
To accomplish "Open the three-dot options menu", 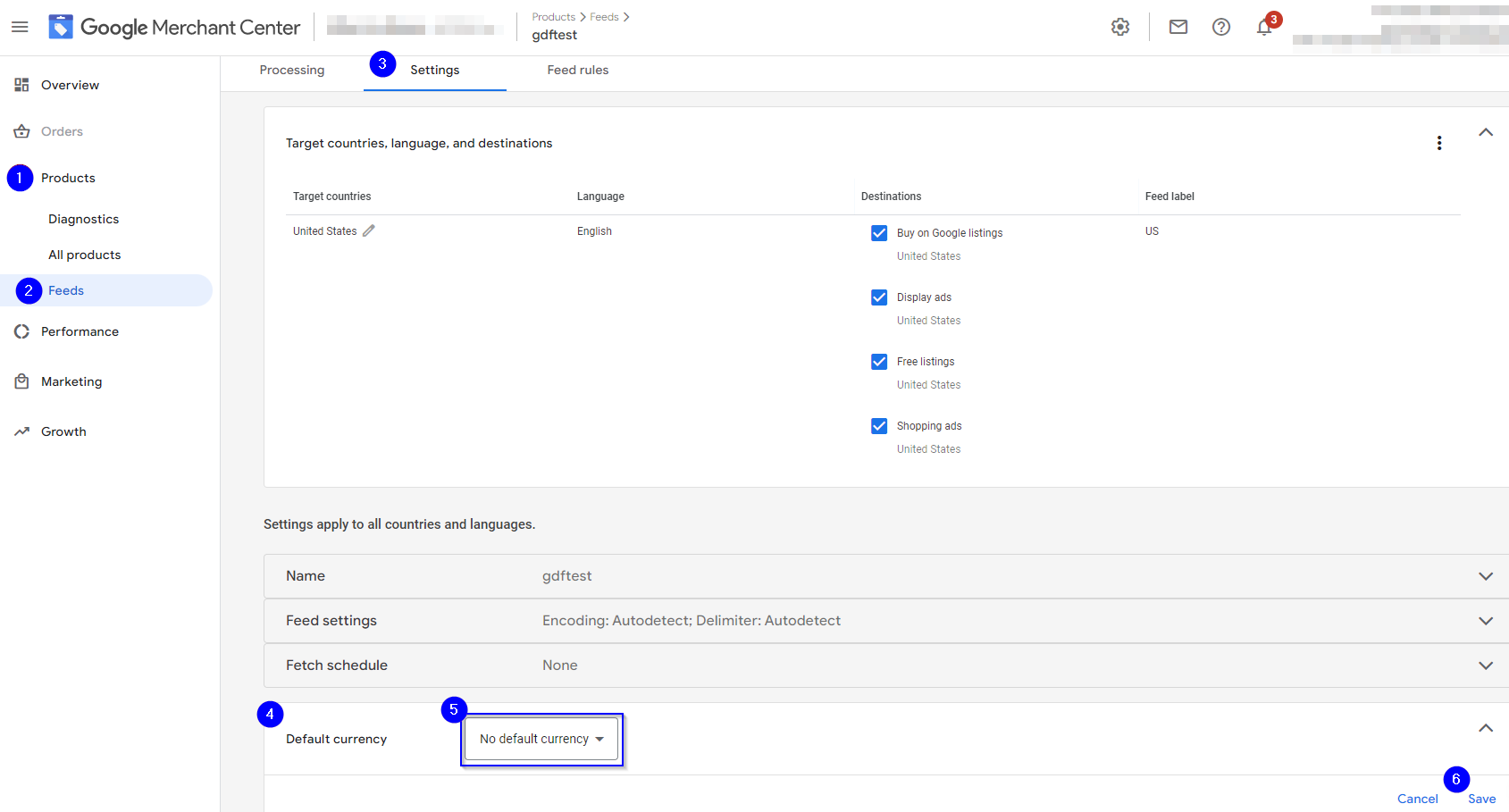I will point(1439,143).
